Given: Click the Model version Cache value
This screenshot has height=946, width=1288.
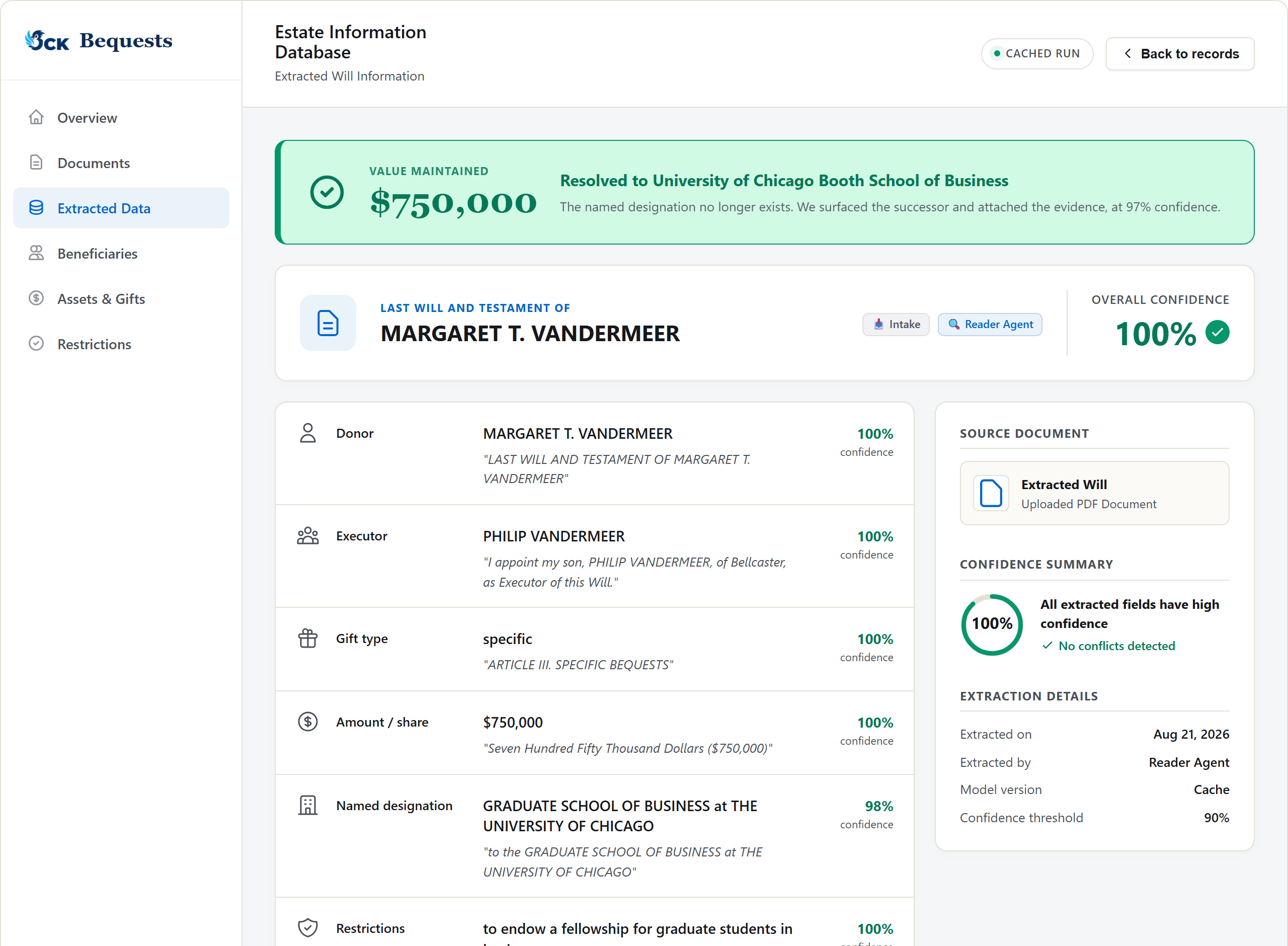Looking at the screenshot, I should [x=1212, y=790].
